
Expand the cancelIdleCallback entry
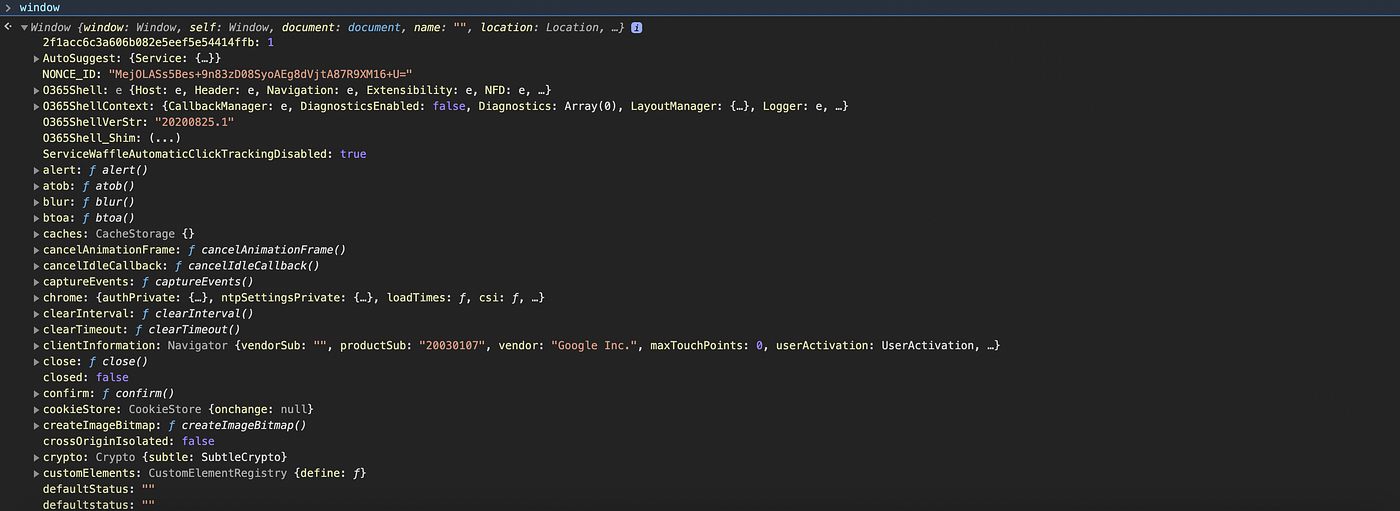36,266
